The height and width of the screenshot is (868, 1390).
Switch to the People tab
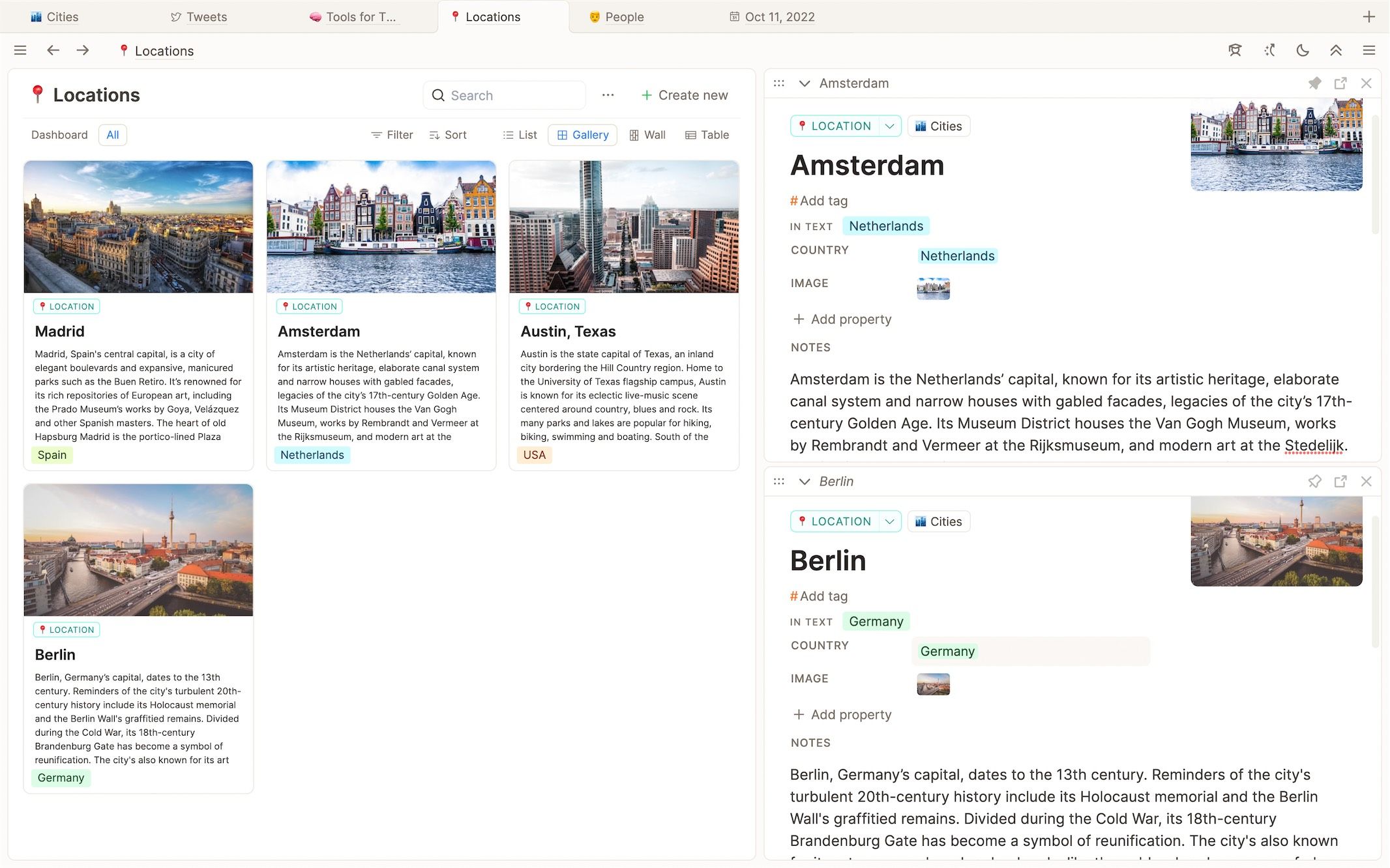(x=616, y=17)
